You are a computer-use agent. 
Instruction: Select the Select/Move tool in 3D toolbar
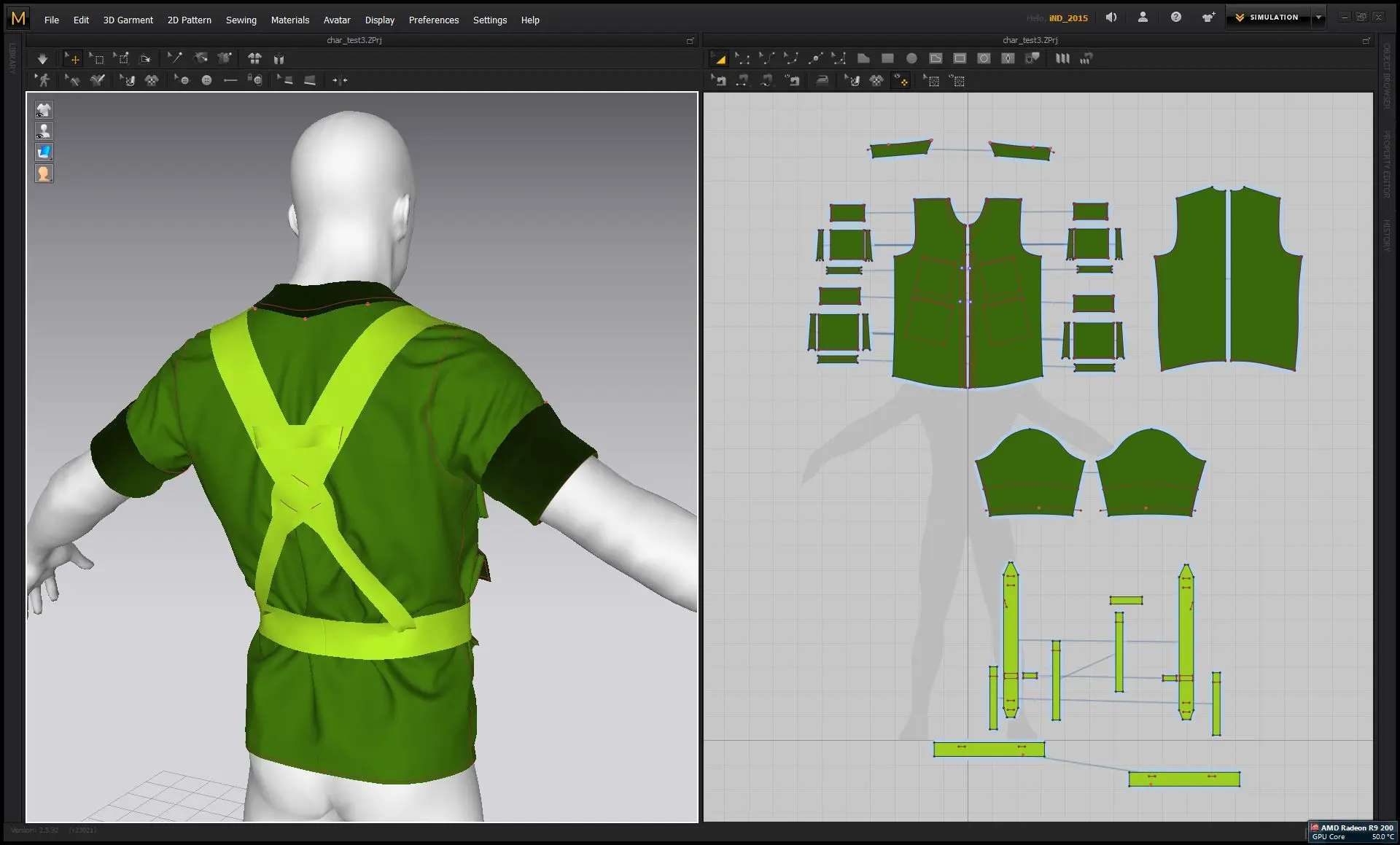point(73,59)
